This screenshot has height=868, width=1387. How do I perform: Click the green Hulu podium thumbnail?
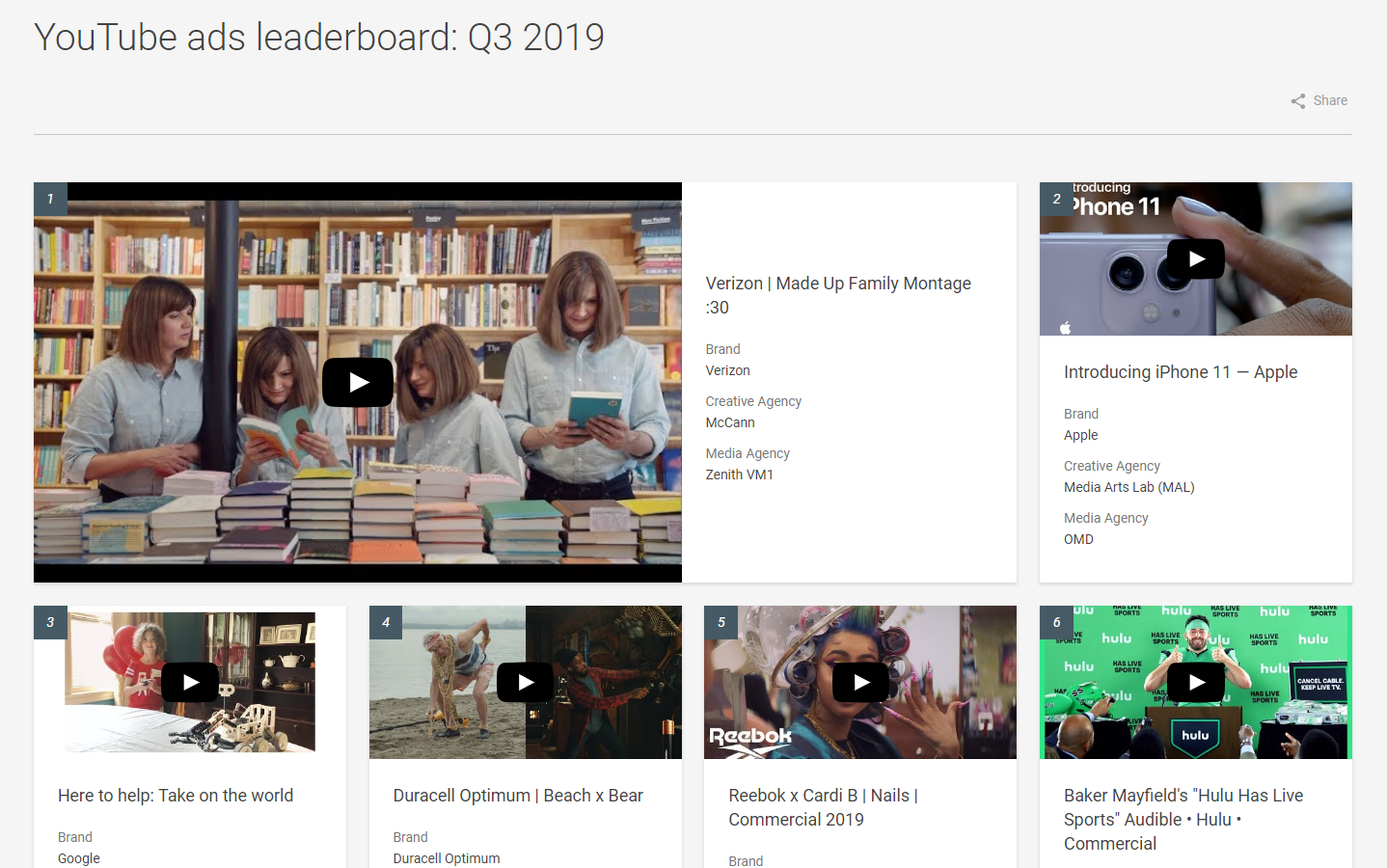point(1196,682)
